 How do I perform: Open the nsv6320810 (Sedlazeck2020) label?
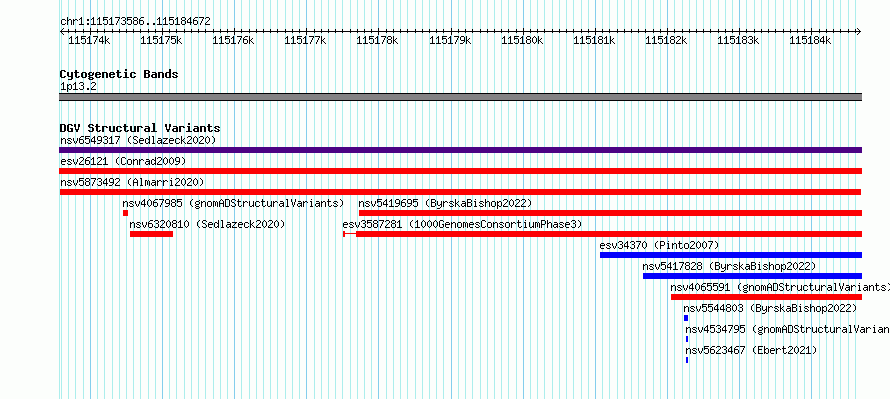pos(207,224)
